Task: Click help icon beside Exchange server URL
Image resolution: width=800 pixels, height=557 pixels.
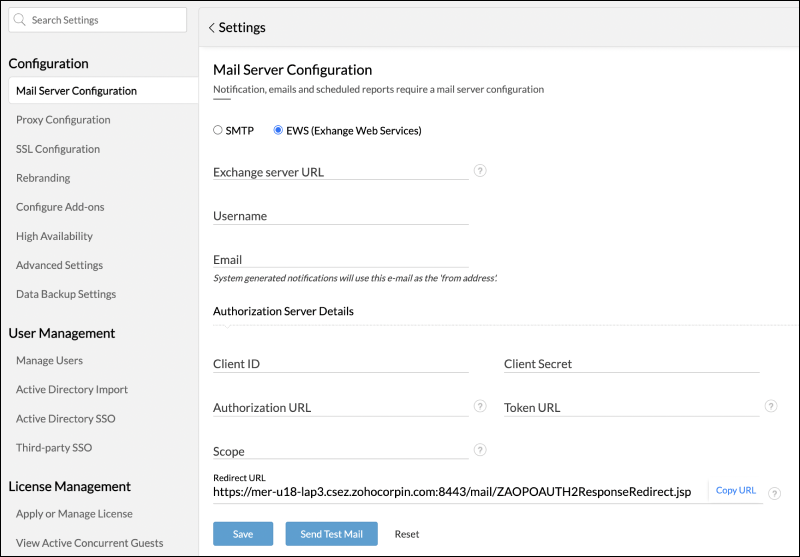Action: [x=480, y=171]
